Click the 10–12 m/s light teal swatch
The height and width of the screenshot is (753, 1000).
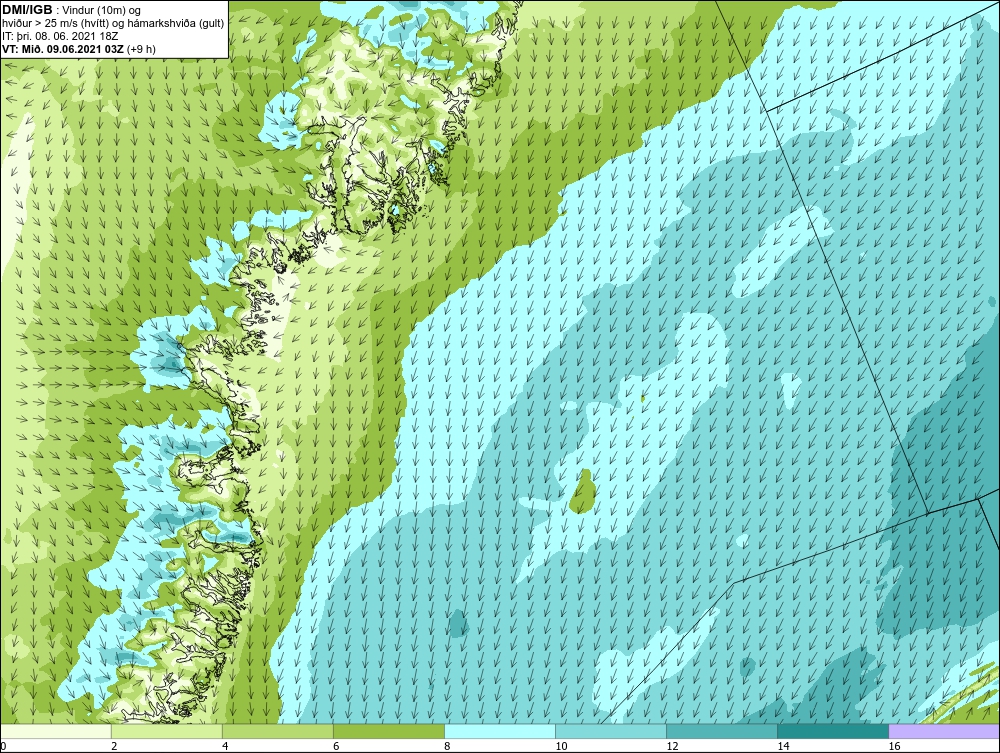(x=611, y=732)
